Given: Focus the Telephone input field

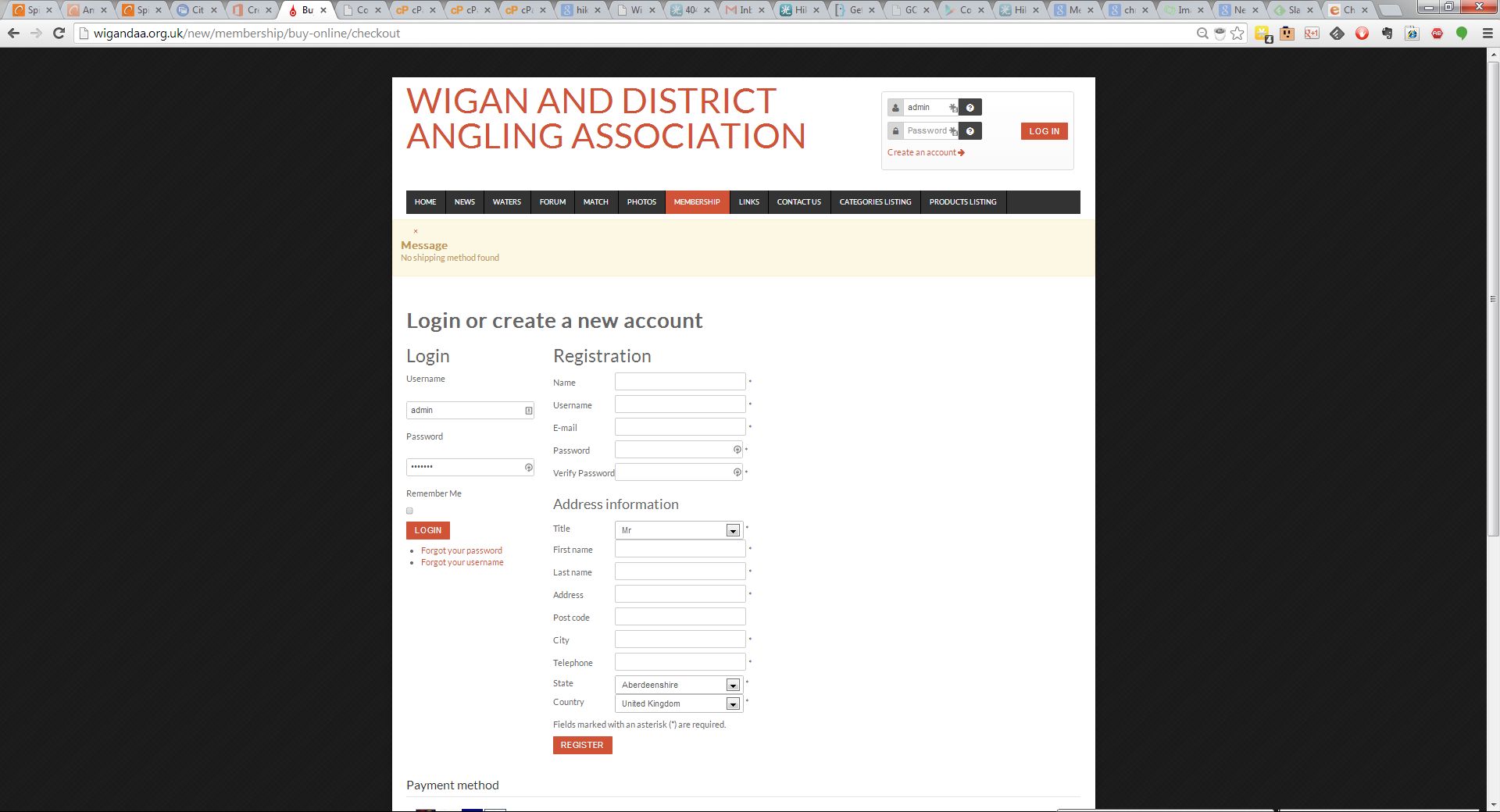Looking at the screenshot, I should (x=680, y=662).
